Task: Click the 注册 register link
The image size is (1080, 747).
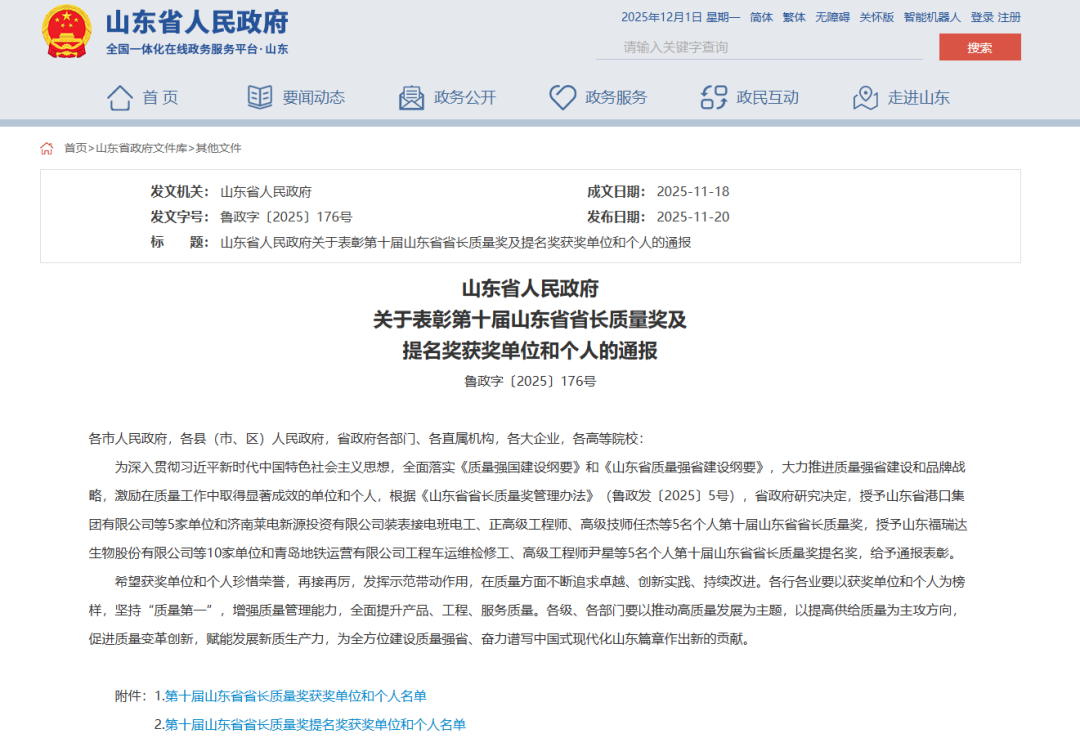Action: tap(1009, 17)
